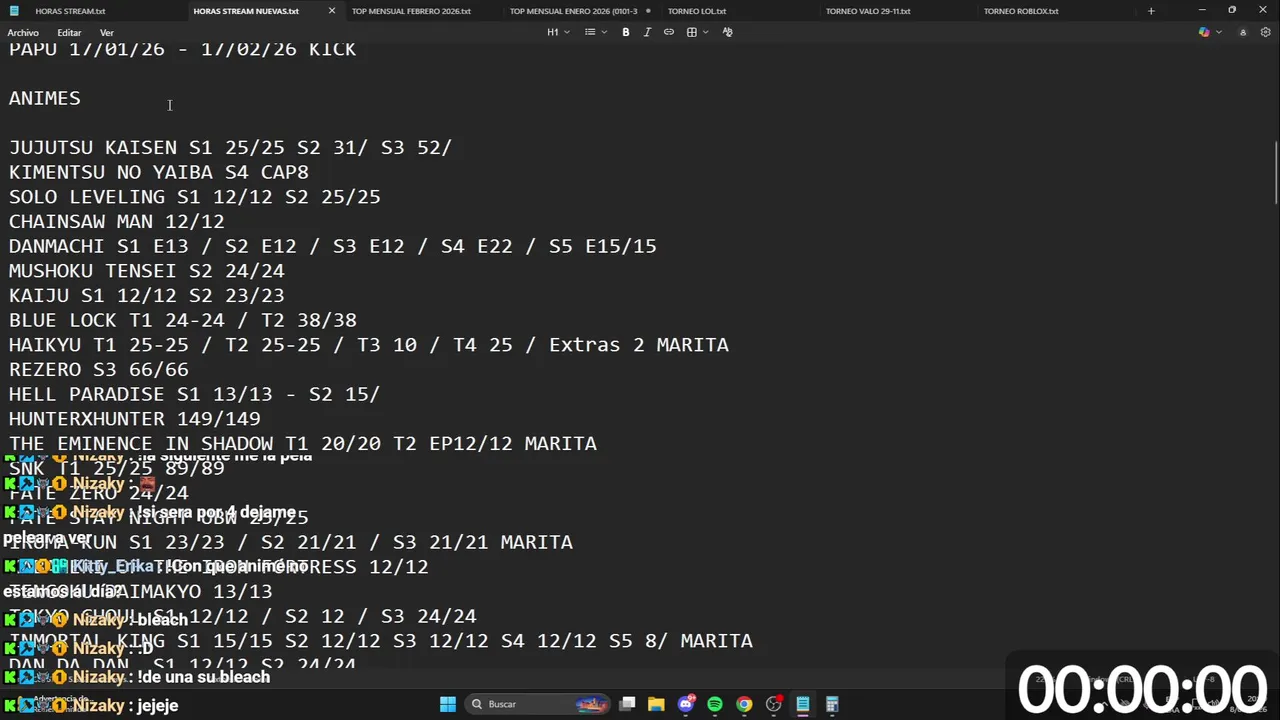Open the Windows Start menu
The width and height of the screenshot is (1280, 720).
click(448, 704)
